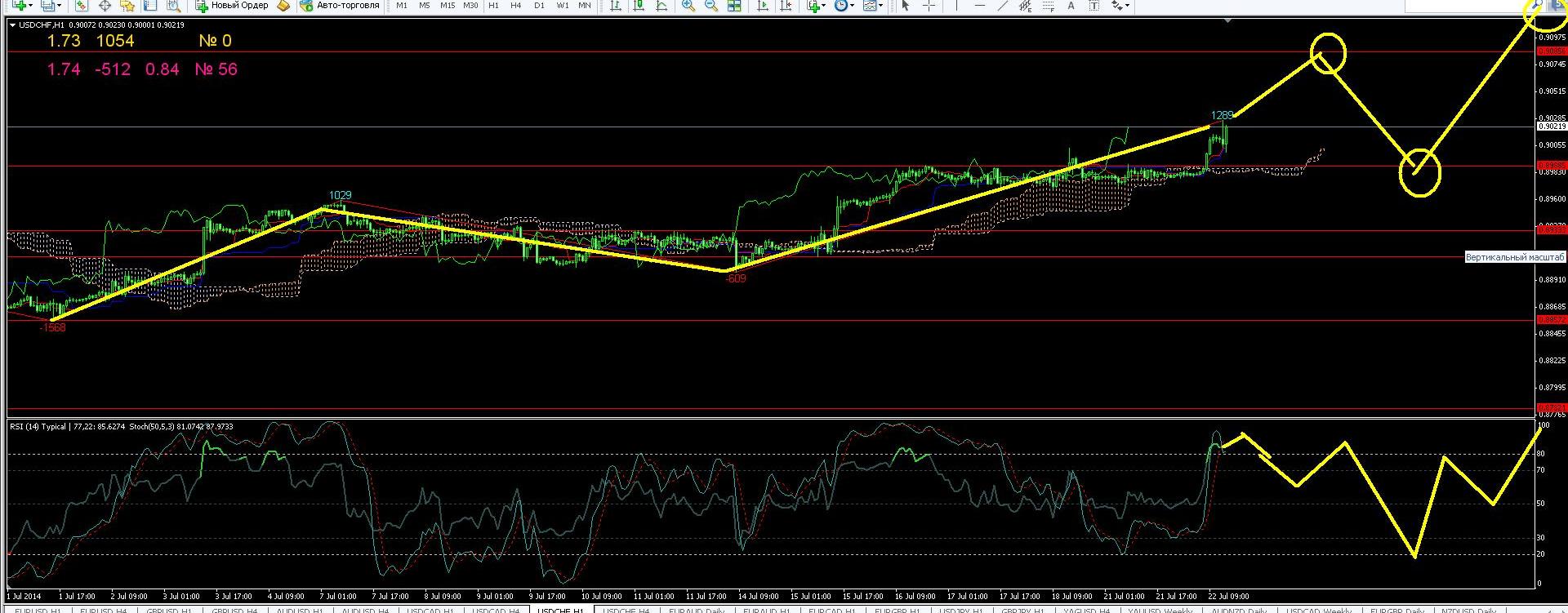This screenshot has height=613, width=1568.
Task: Switch to H1 timeframe
Action: 493,6
